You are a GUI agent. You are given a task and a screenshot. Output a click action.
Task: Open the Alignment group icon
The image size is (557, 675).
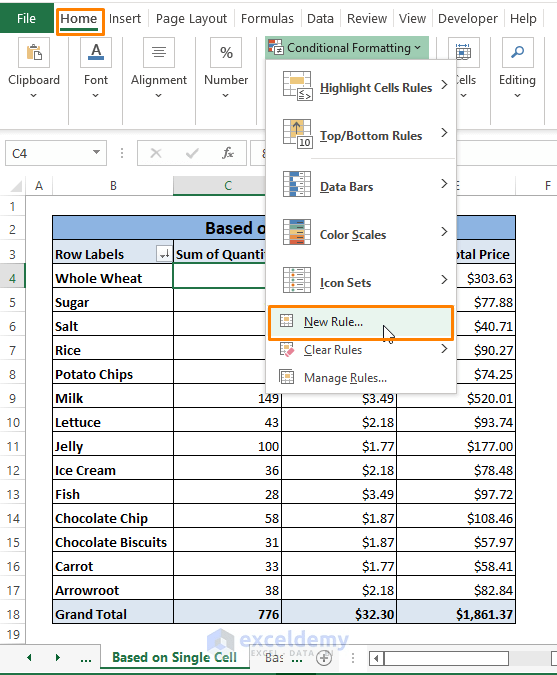tap(159, 53)
